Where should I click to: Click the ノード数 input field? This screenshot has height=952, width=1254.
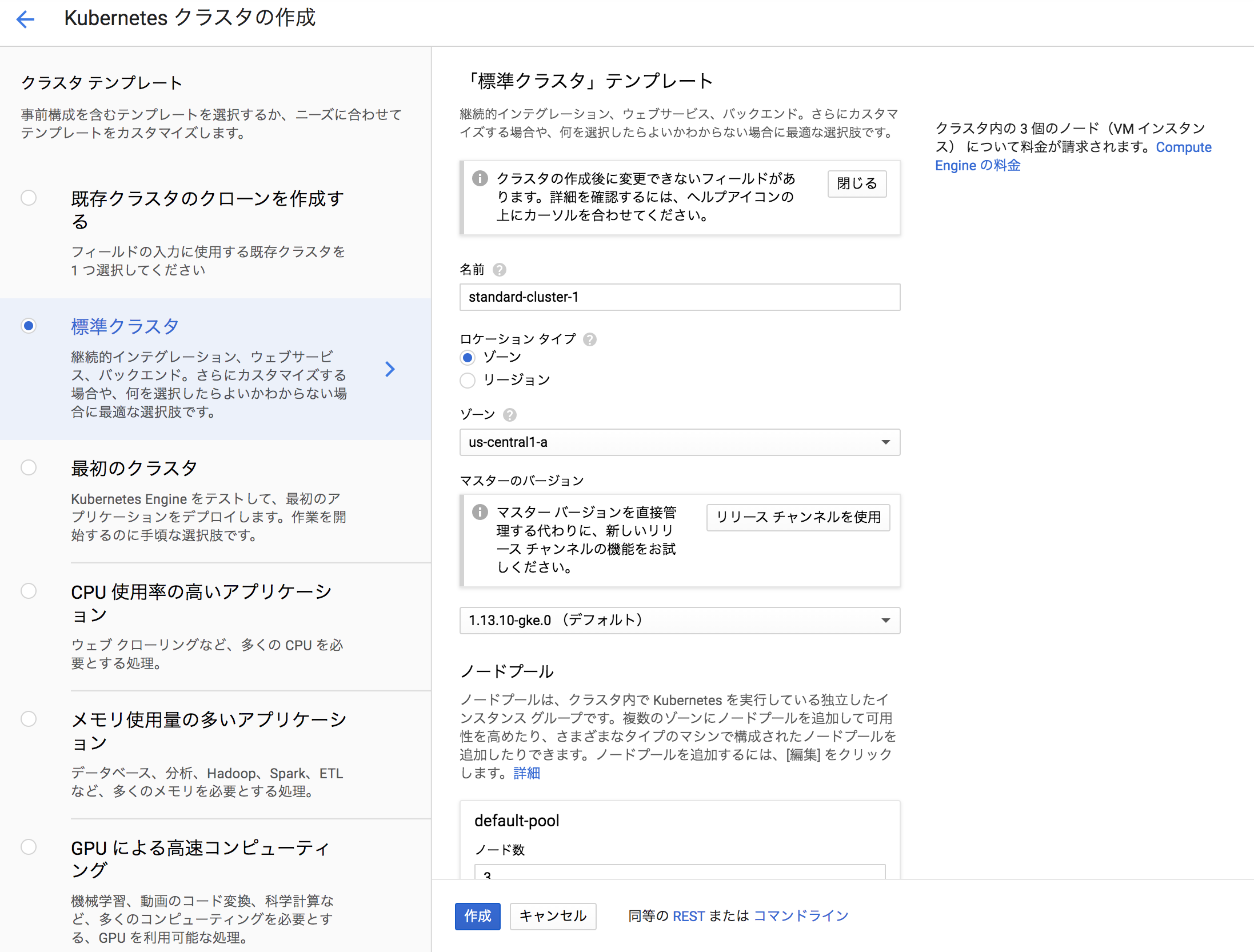pos(680,872)
